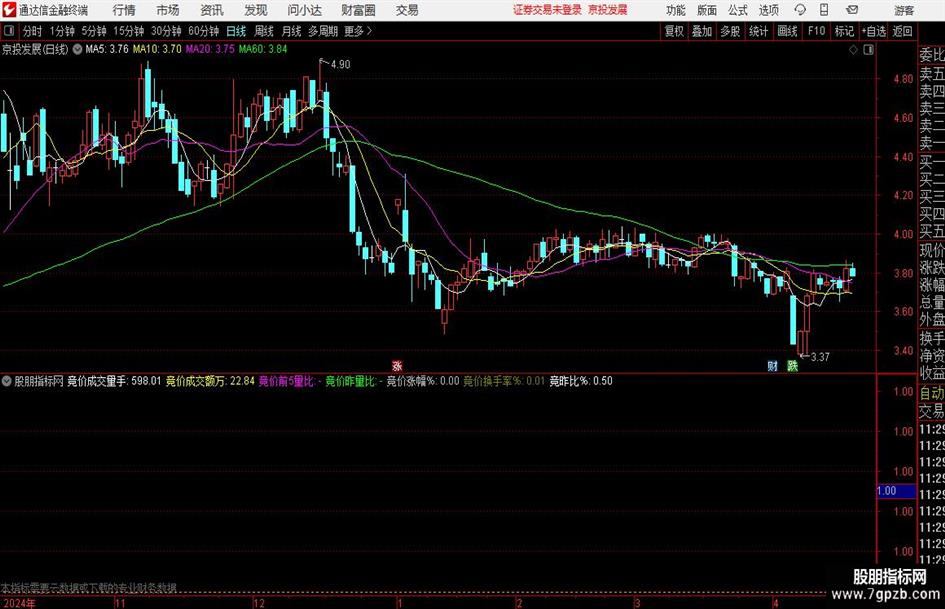This screenshot has height=609, width=945.
Task: Open the 版面 menu
Action: pos(706,10)
